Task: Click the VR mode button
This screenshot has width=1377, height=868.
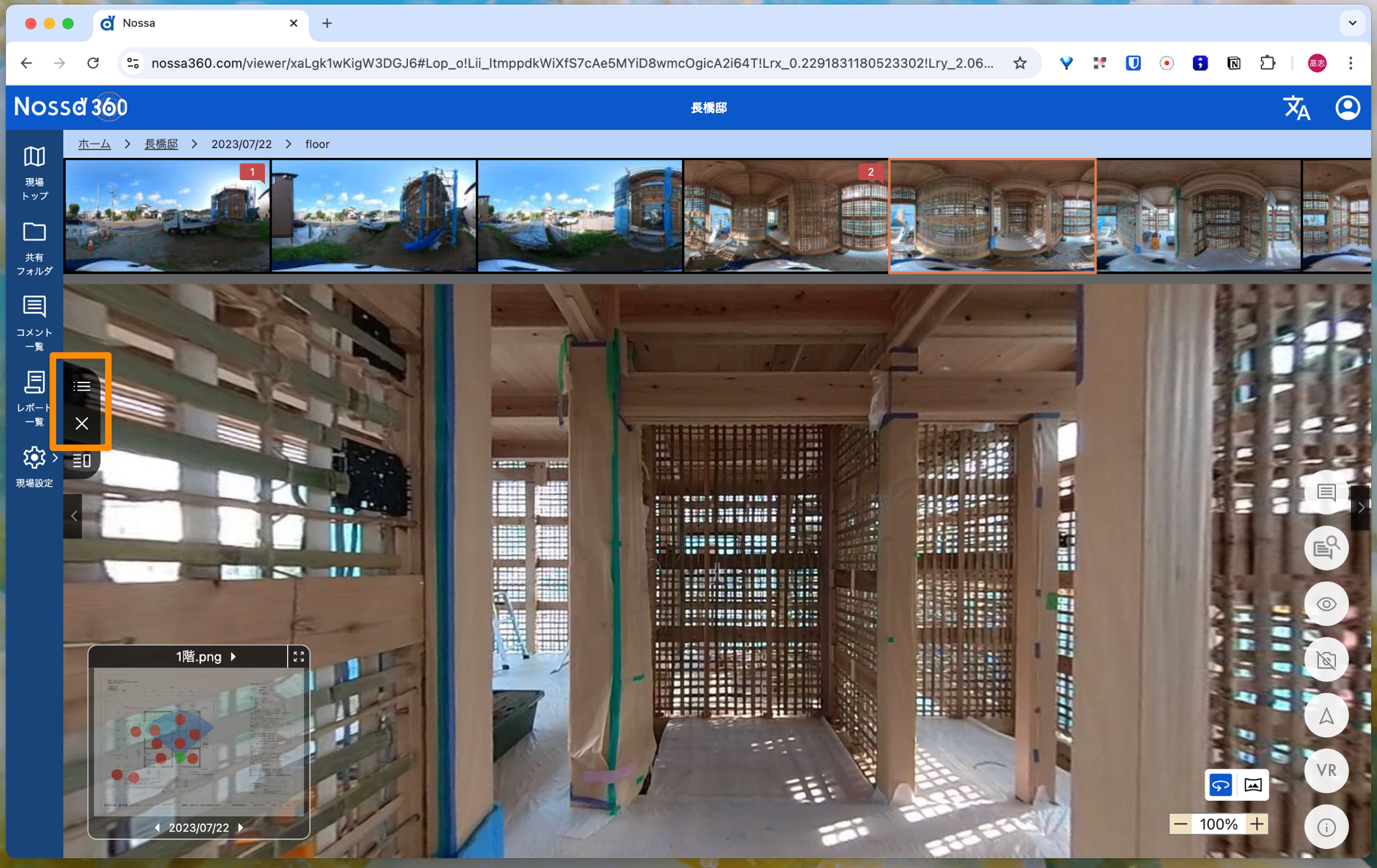Action: pyautogui.click(x=1326, y=771)
